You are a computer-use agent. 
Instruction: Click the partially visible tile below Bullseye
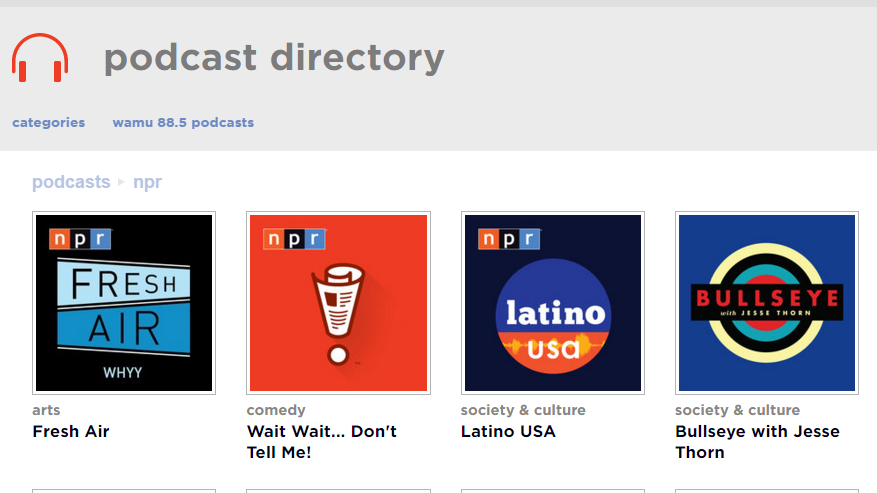pyautogui.click(x=766, y=490)
